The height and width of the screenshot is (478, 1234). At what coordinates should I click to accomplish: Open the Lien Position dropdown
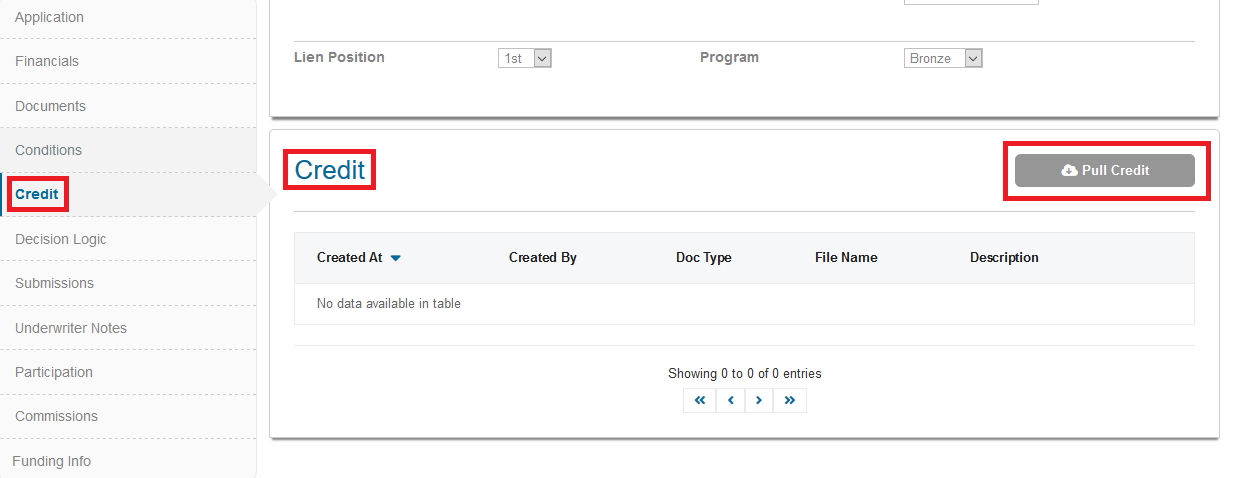525,58
